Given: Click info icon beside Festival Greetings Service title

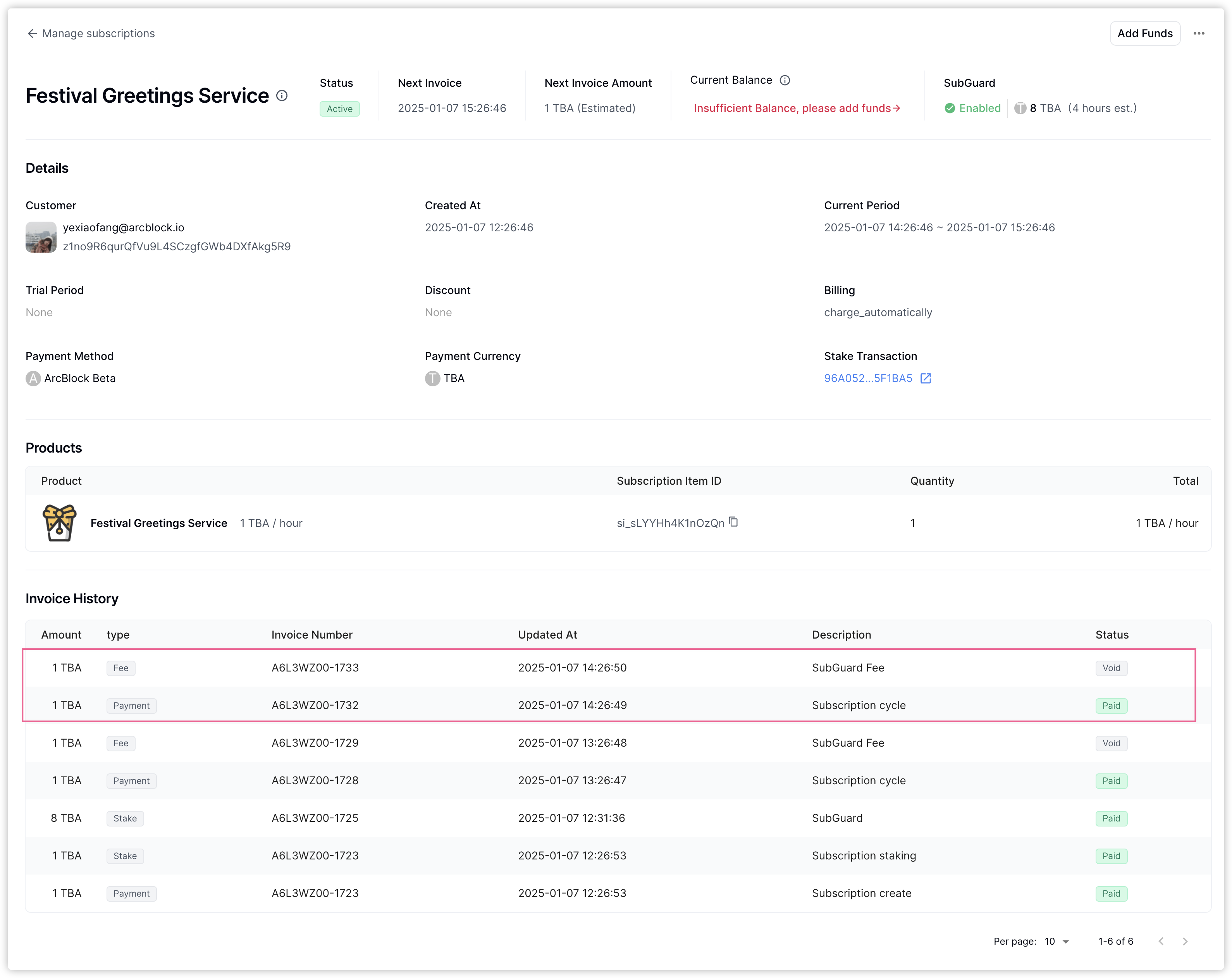Looking at the screenshot, I should [282, 95].
